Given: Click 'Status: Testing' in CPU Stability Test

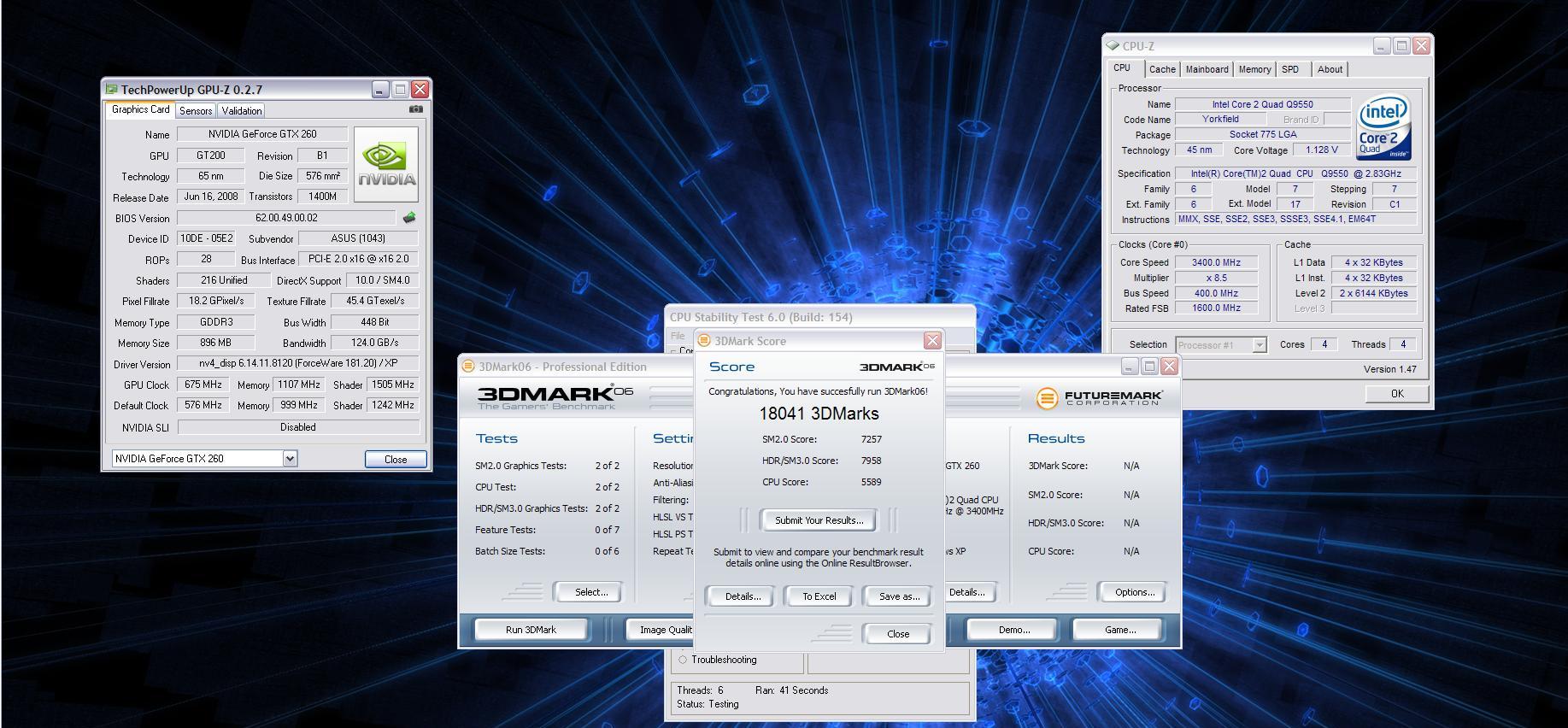Looking at the screenshot, I should (x=708, y=704).
